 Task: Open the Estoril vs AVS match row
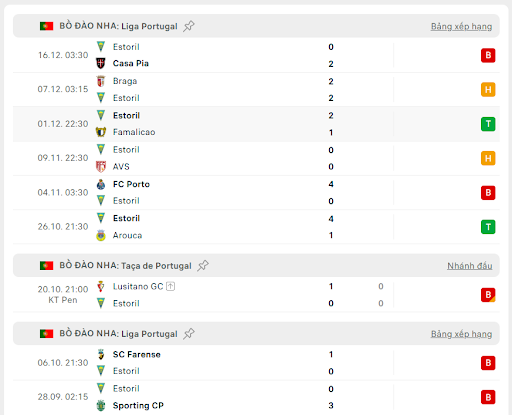pyautogui.click(x=256, y=158)
